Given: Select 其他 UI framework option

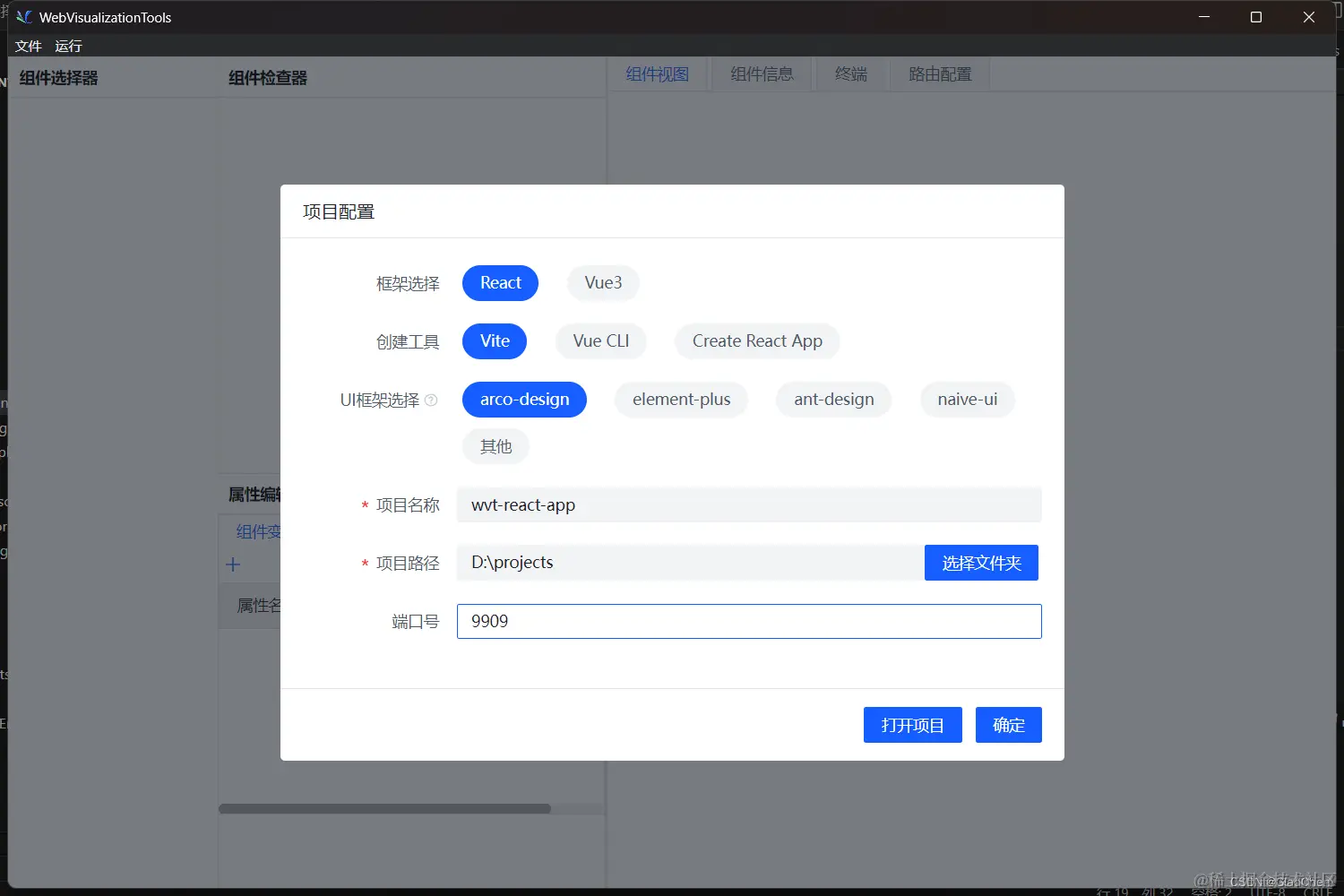Looking at the screenshot, I should pyautogui.click(x=495, y=446).
